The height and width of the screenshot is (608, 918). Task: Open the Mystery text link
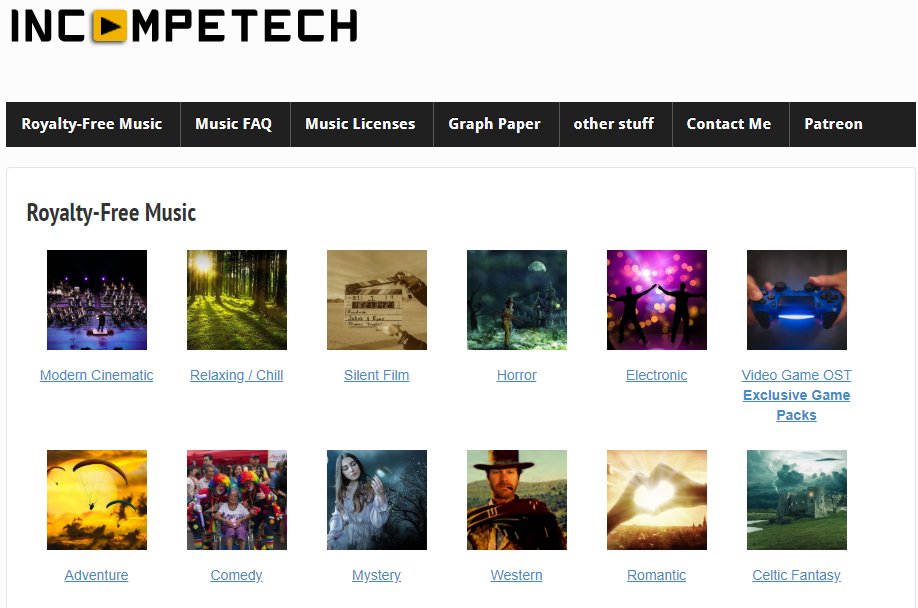pyautogui.click(x=376, y=575)
